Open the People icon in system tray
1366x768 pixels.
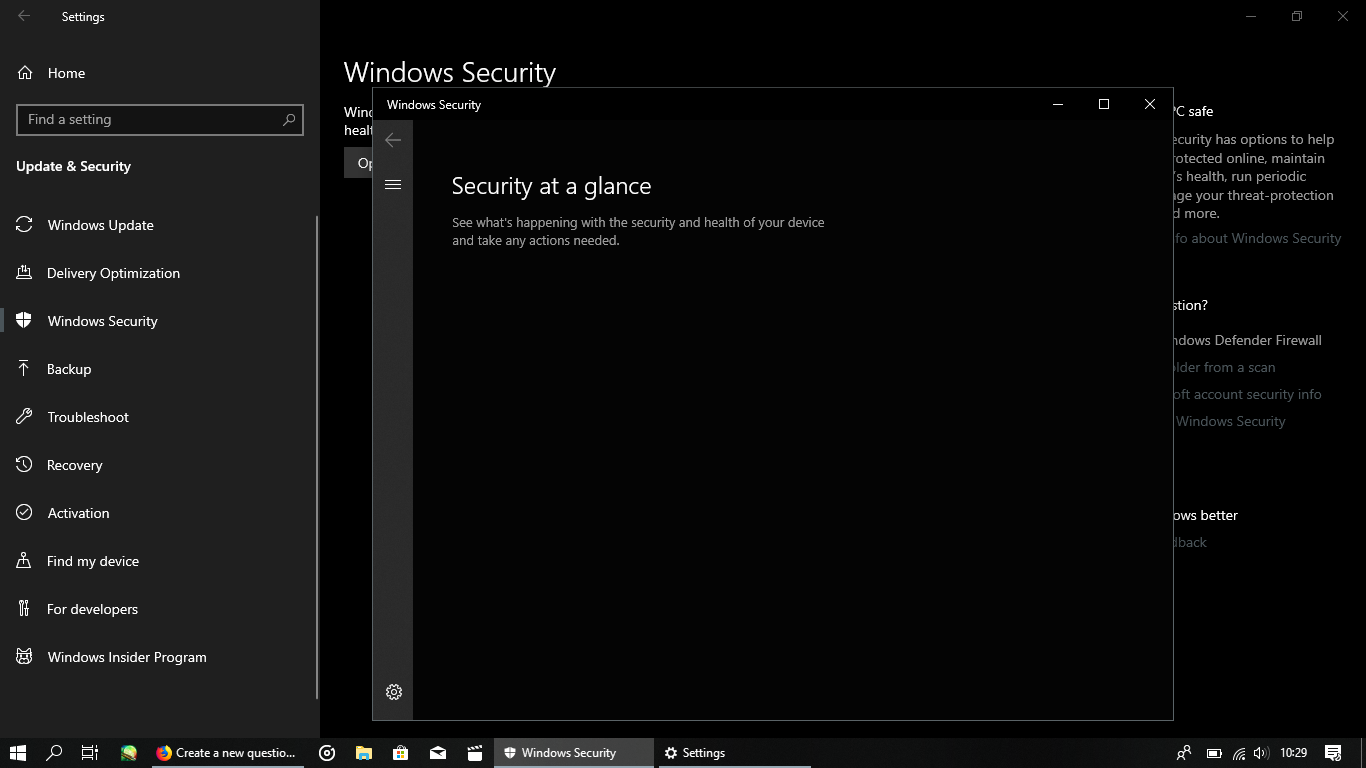click(x=1184, y=753)
